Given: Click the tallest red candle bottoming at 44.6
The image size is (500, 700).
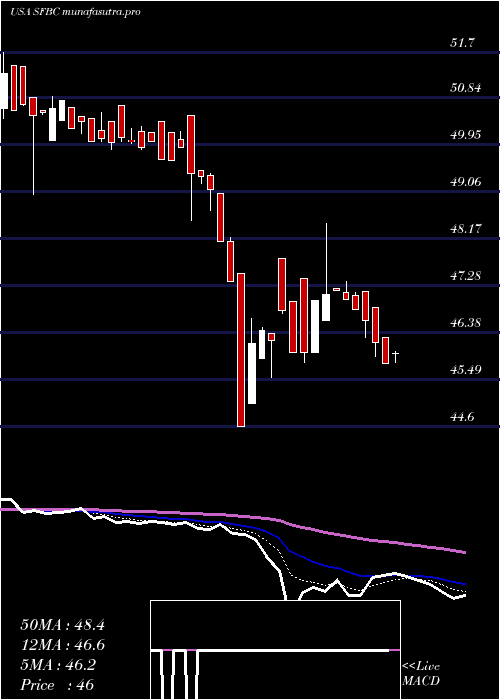Looking at the screenshot, I should [241, 350].
